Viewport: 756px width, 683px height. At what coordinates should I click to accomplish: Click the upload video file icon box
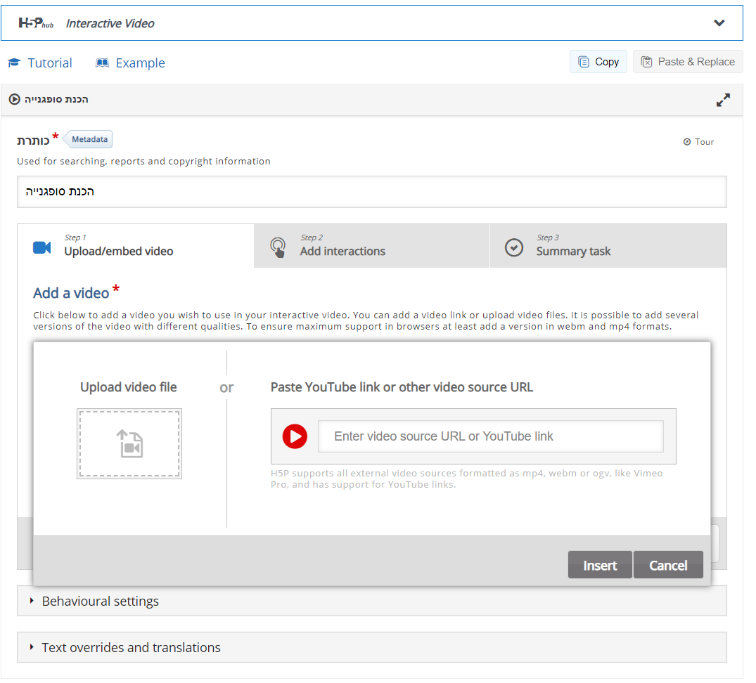click(129, 444)
